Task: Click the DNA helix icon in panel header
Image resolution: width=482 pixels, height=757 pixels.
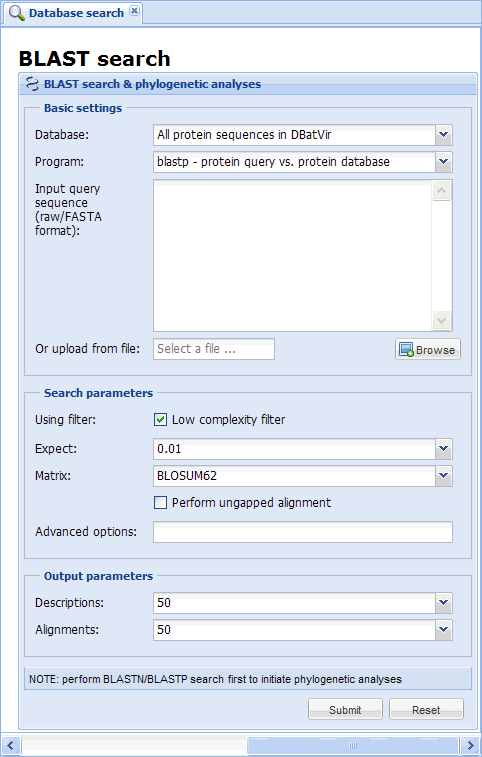Action: click(32, 84)
